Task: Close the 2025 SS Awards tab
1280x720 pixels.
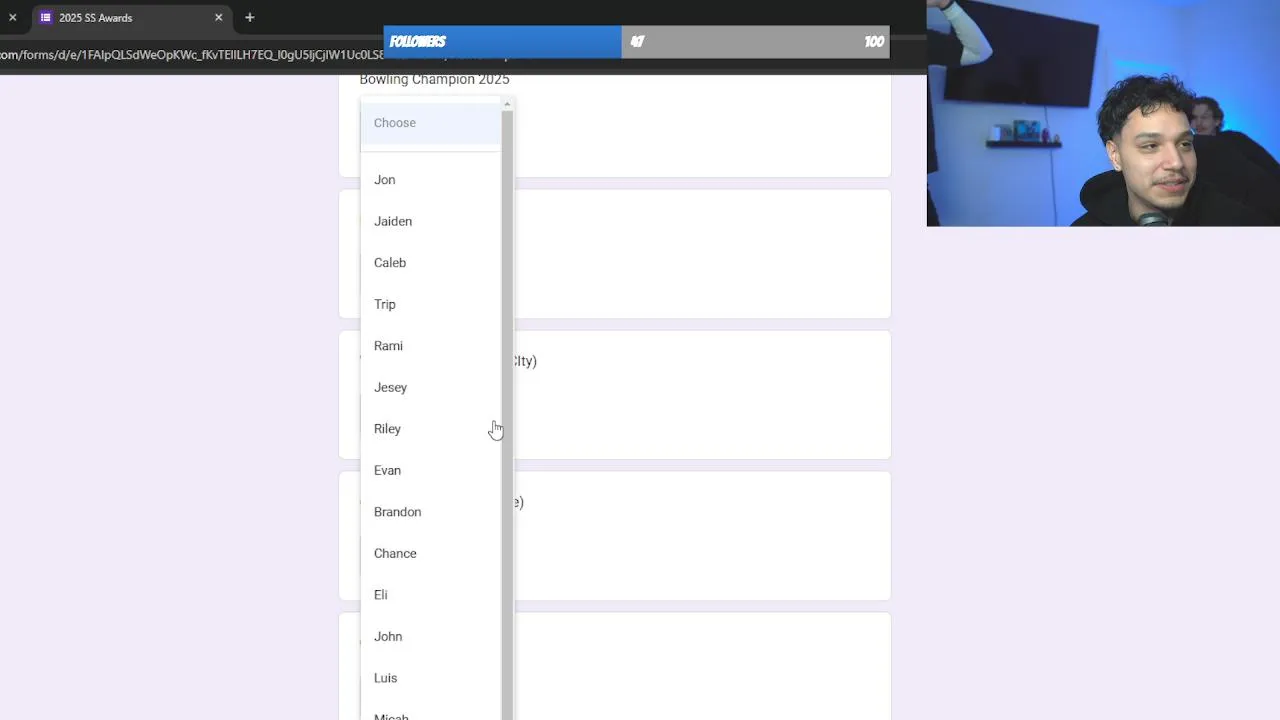Action: 218,17
